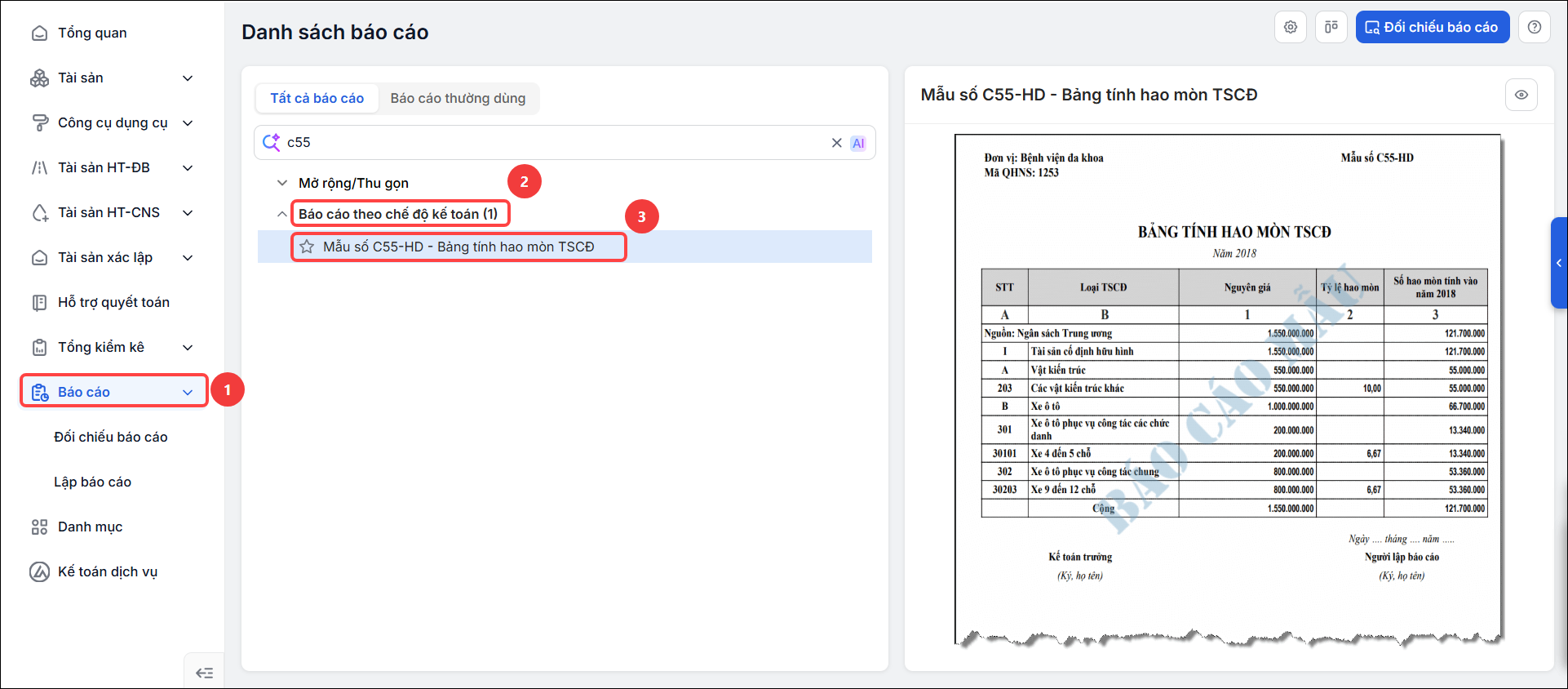Click preview title Mẫu số C55-HD

tap(1089, 95)
